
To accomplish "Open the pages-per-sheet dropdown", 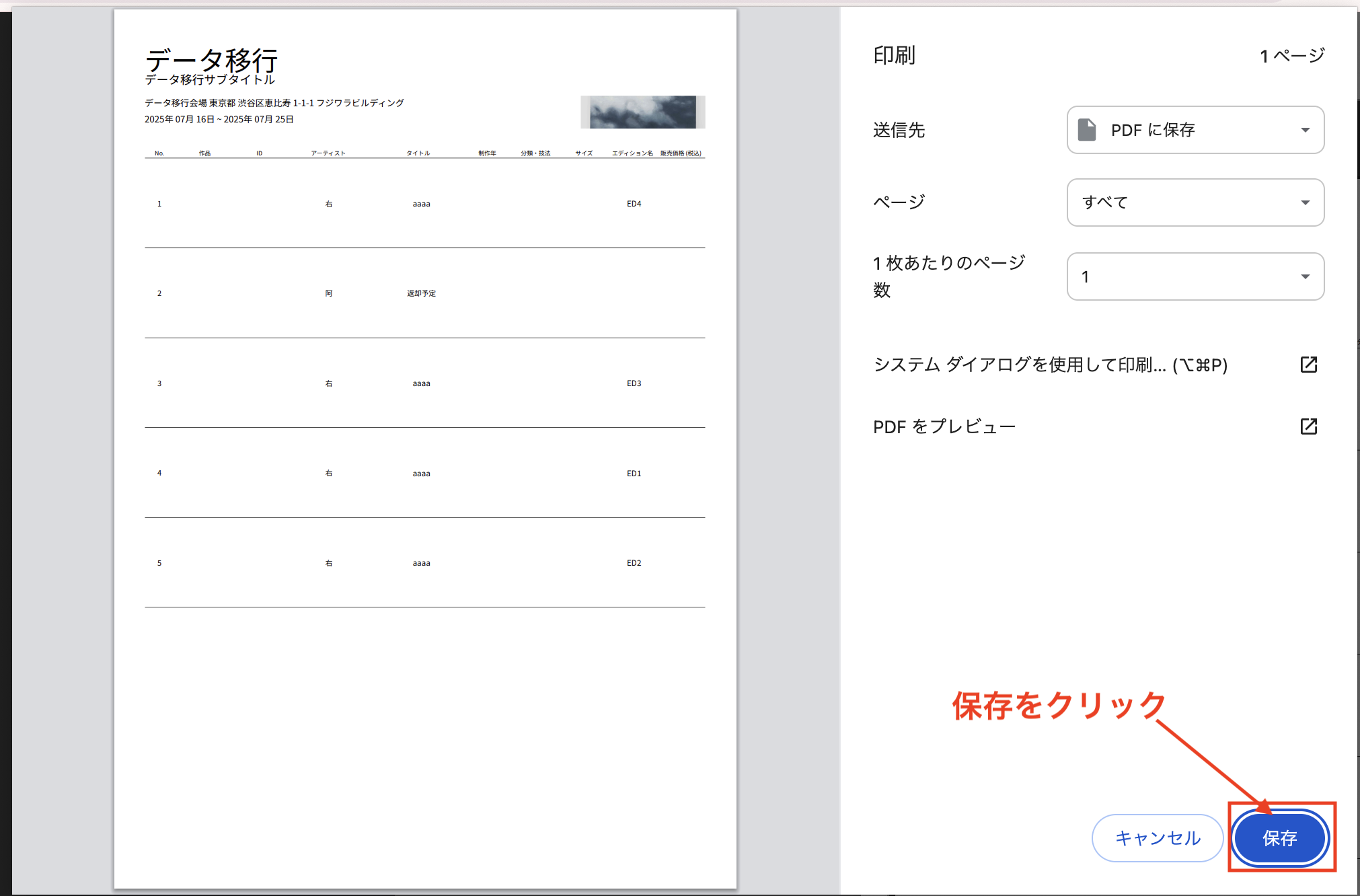I will [x=1195, y=276].
